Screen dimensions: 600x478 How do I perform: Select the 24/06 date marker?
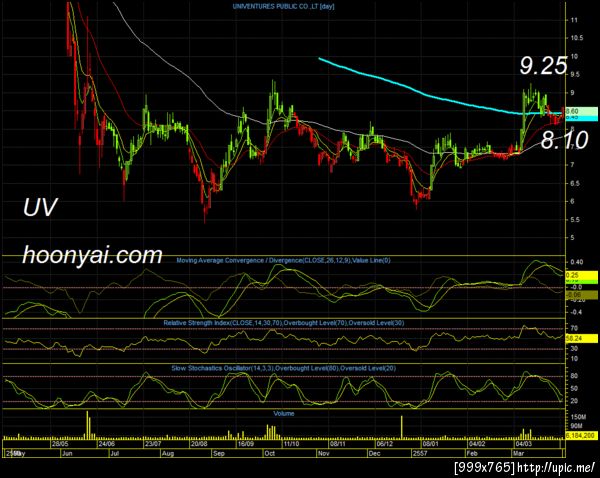[107, 444]
